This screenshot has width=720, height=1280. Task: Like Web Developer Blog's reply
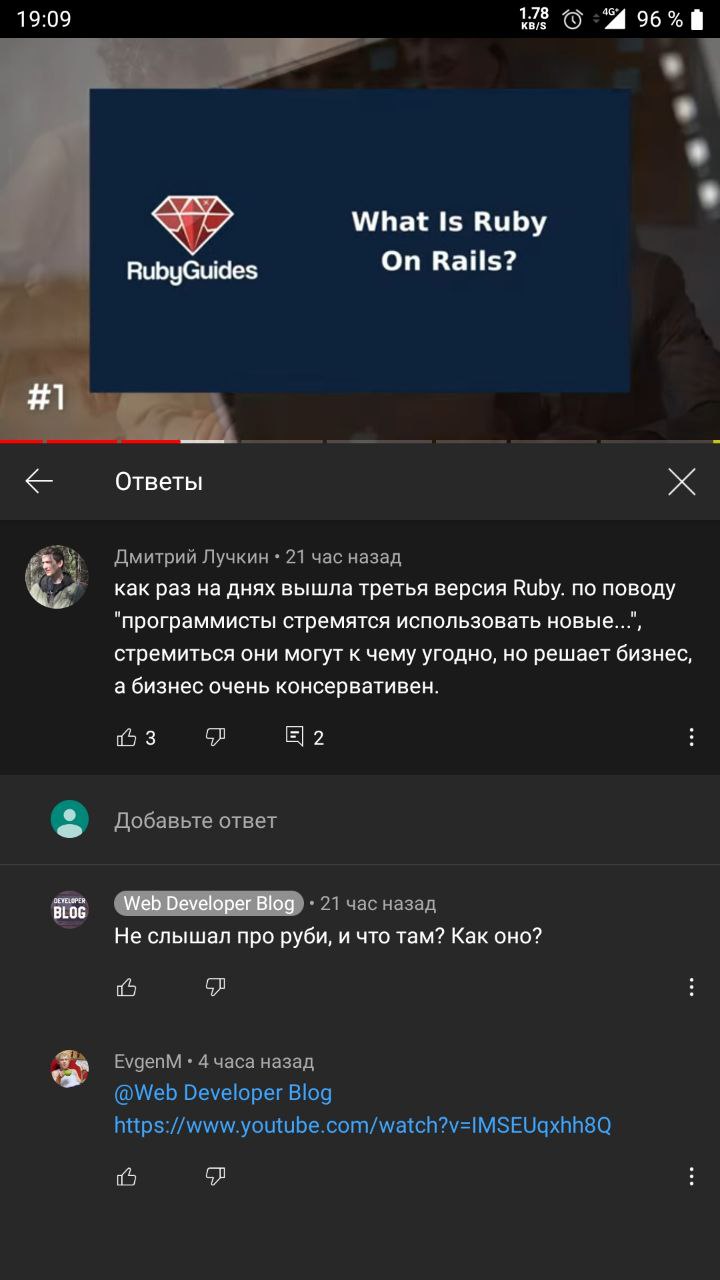[127, 988]
